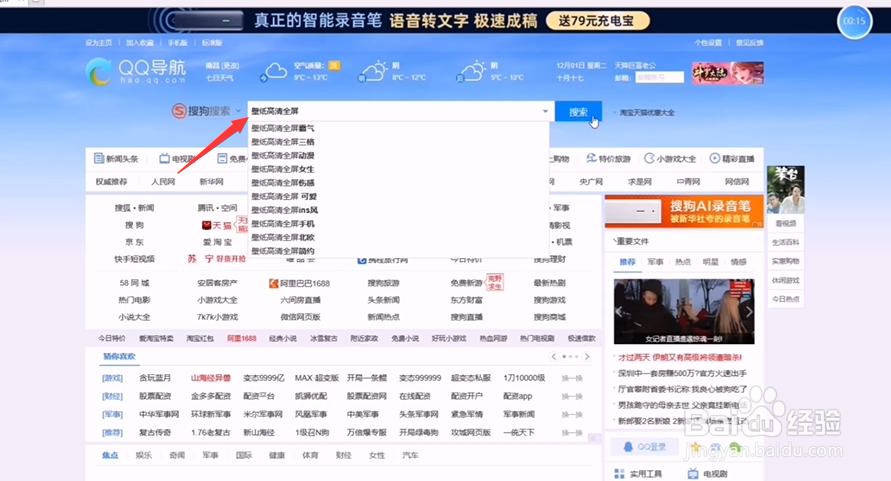The width and height of the screenshot is (891, 481).
Task: Click 换一换 in the 游戏 row
Action: click(x=572, y=378)
